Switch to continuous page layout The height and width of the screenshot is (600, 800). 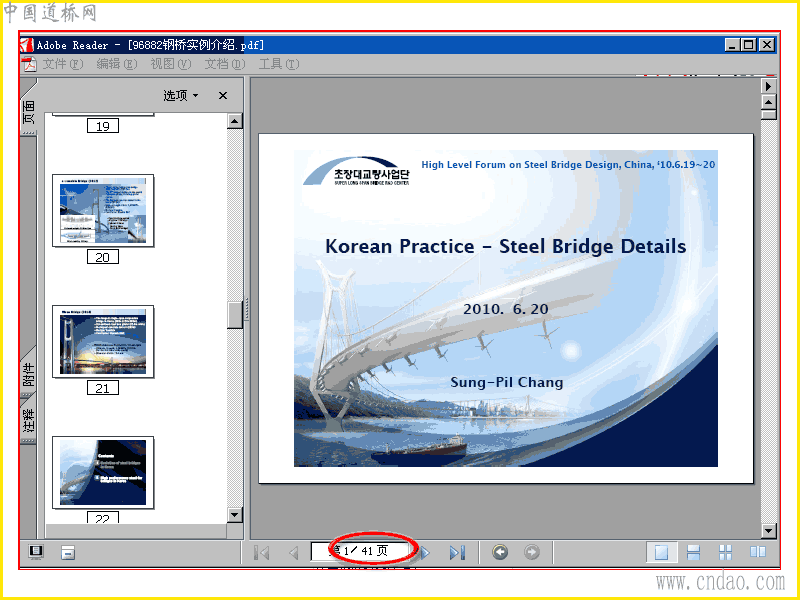[693, 552]
